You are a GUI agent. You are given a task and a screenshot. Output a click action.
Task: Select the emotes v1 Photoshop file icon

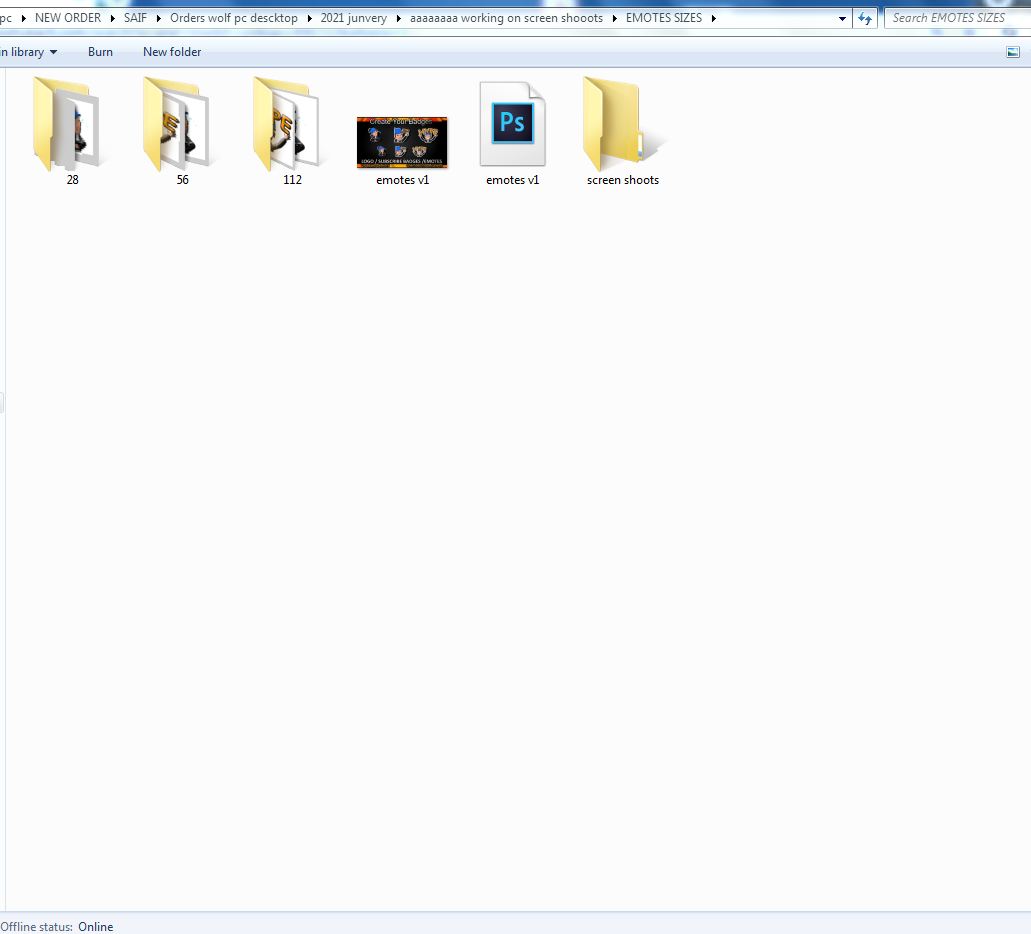(512, 124)
